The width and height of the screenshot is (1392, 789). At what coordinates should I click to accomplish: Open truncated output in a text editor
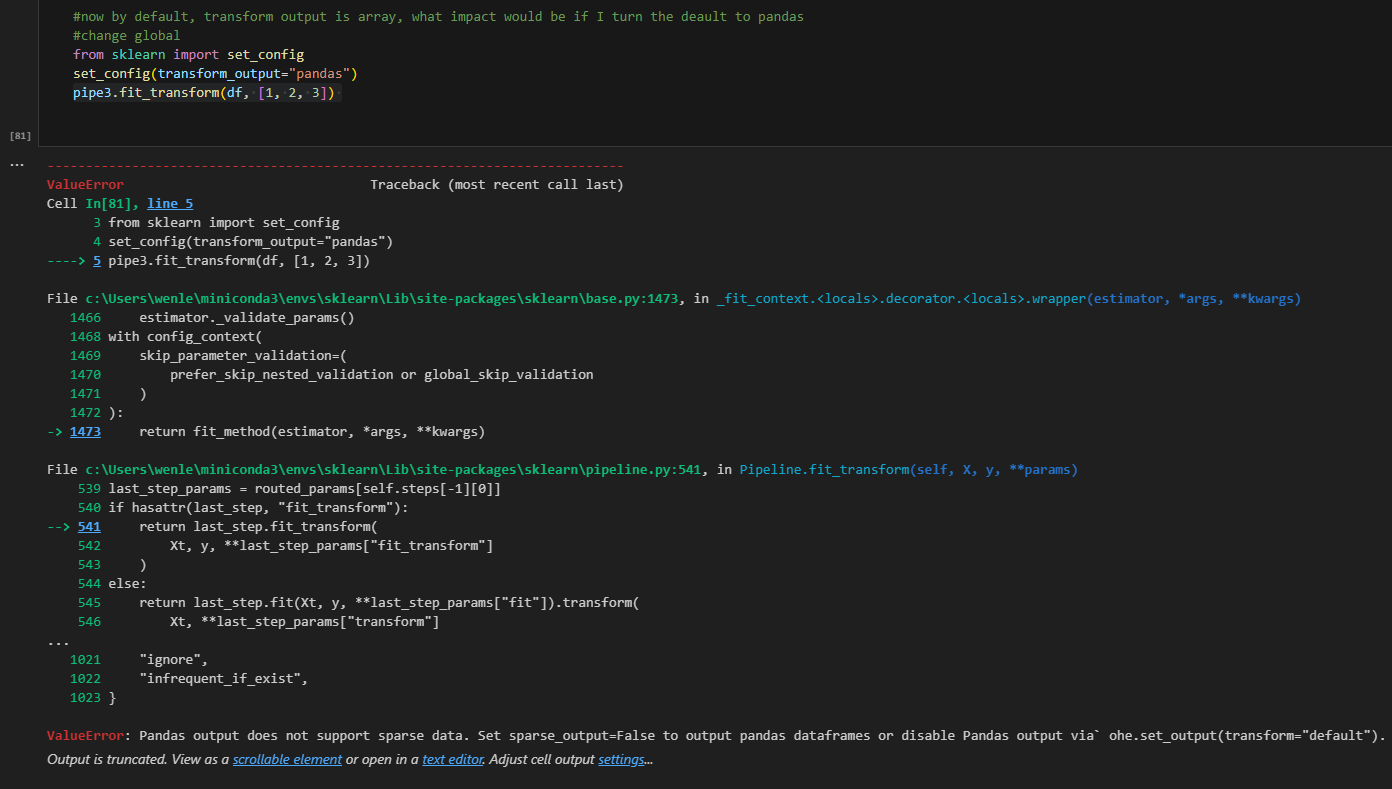pos(453,760)
